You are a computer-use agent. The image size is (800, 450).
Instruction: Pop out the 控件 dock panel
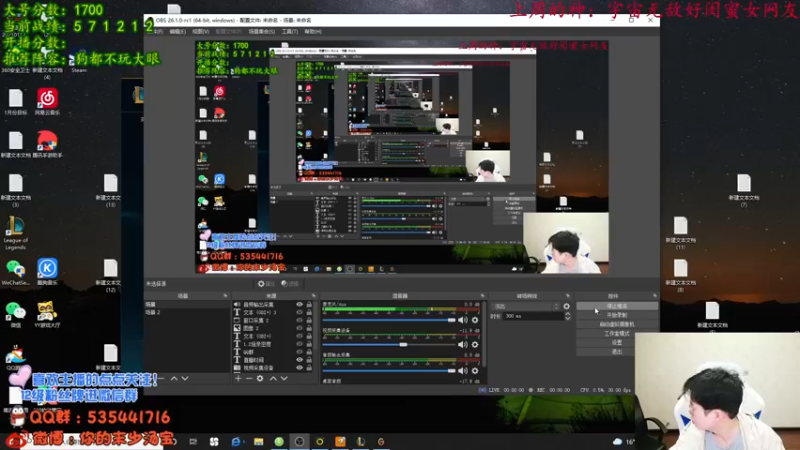point(655,296)
